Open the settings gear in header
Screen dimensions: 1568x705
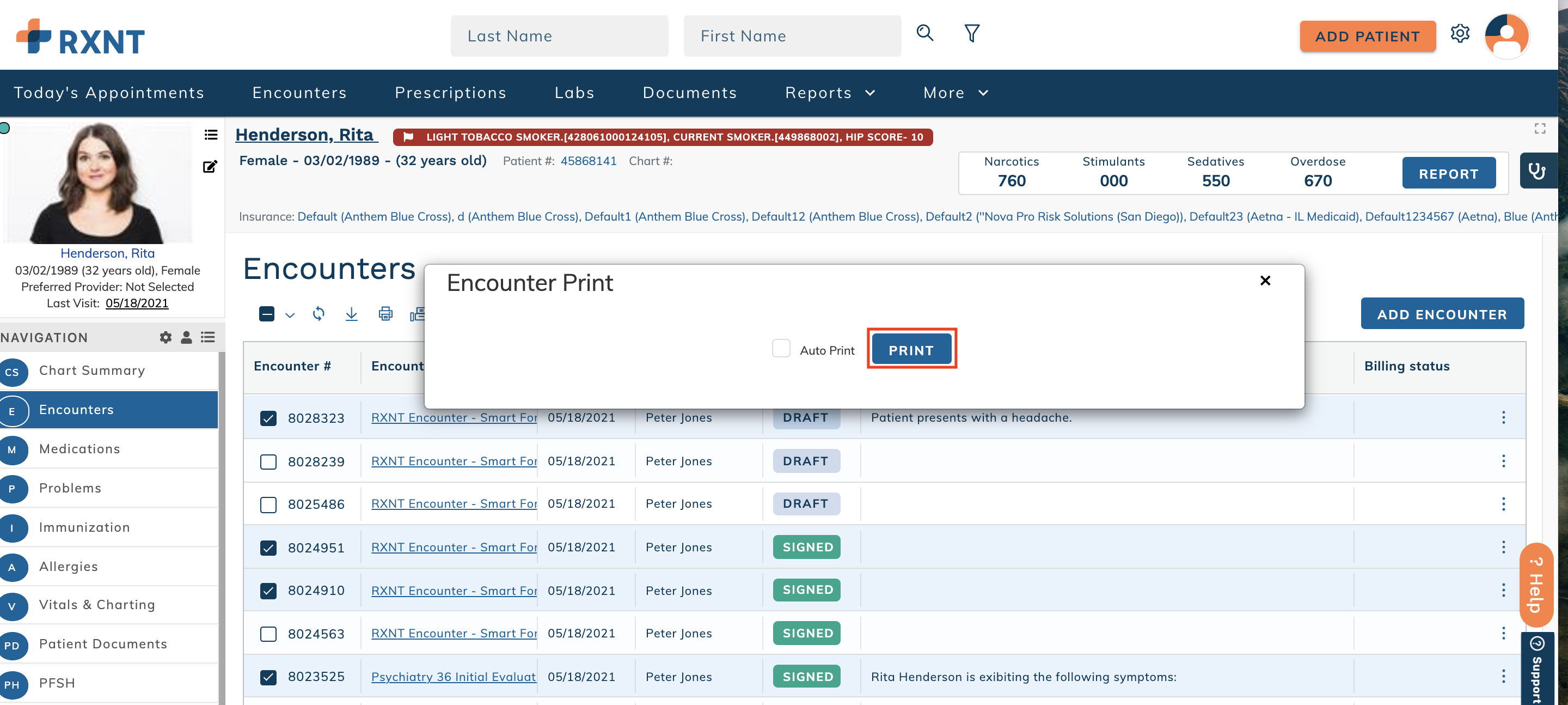(x=1460, y=34)
